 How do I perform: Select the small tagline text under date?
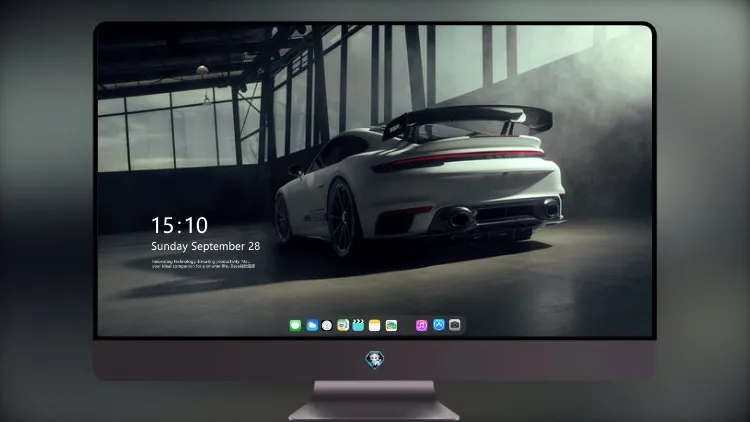pyautogui.click(x=203, y=264)
